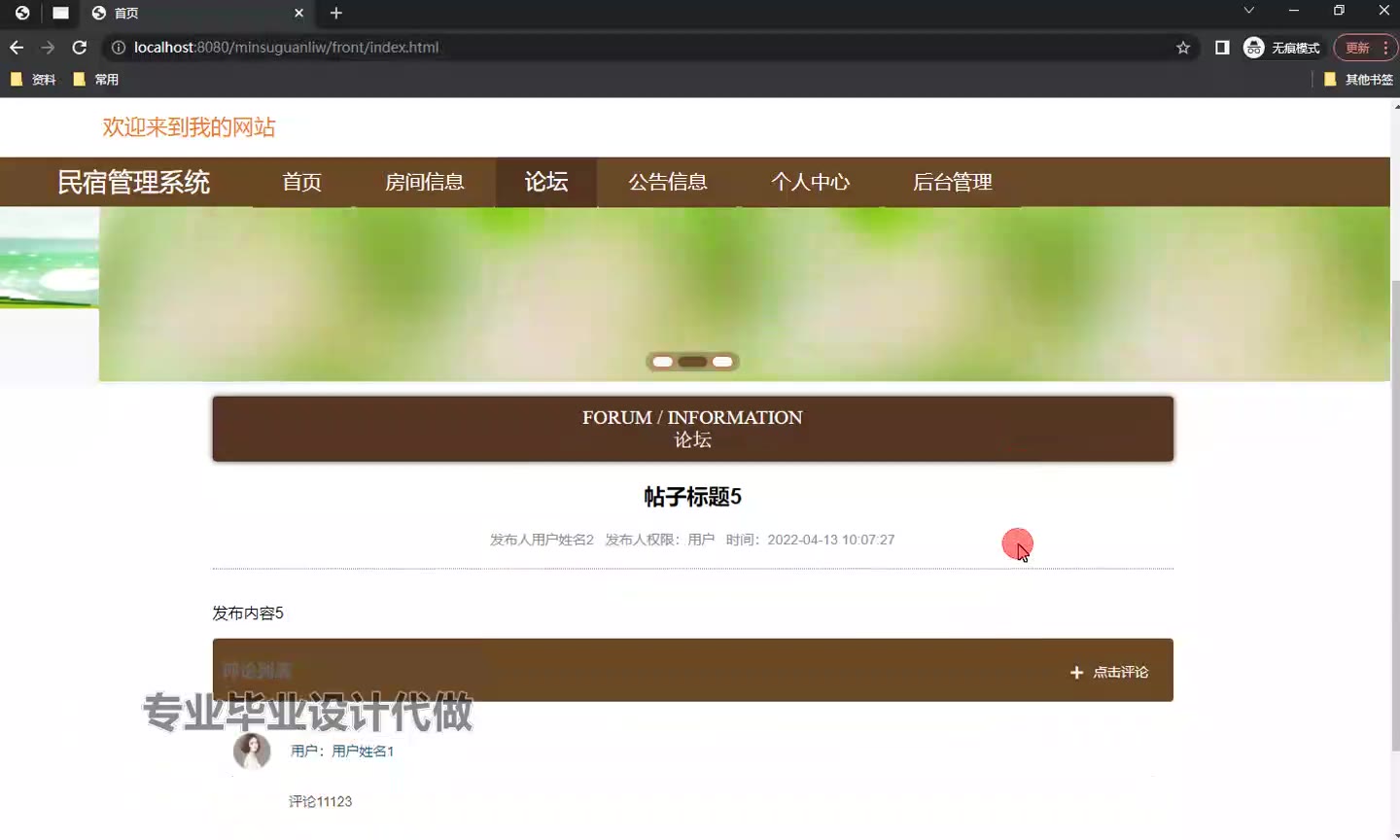1400x840 pixels.
Task: Open the 论坛 navigation item
Action: click(546, 182)
